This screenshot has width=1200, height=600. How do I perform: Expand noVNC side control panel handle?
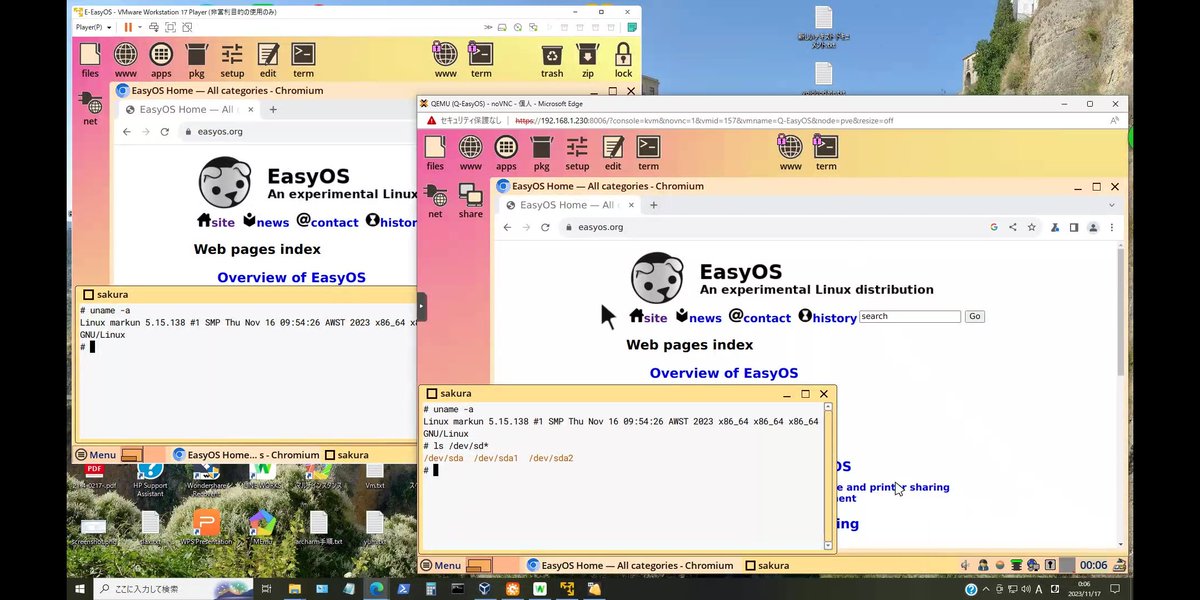click(x=421, y=307)
